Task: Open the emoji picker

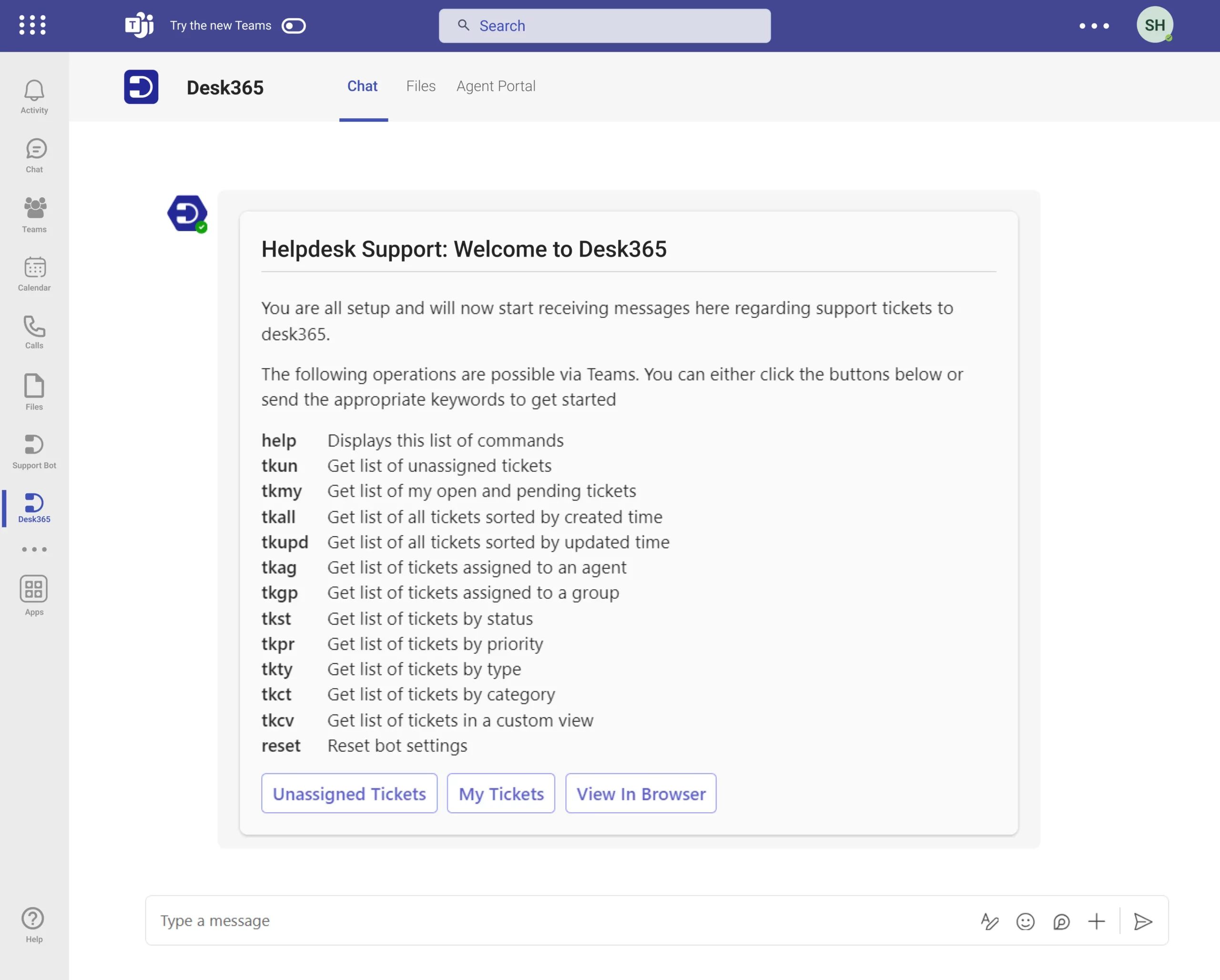Action: pos(1025,921)
